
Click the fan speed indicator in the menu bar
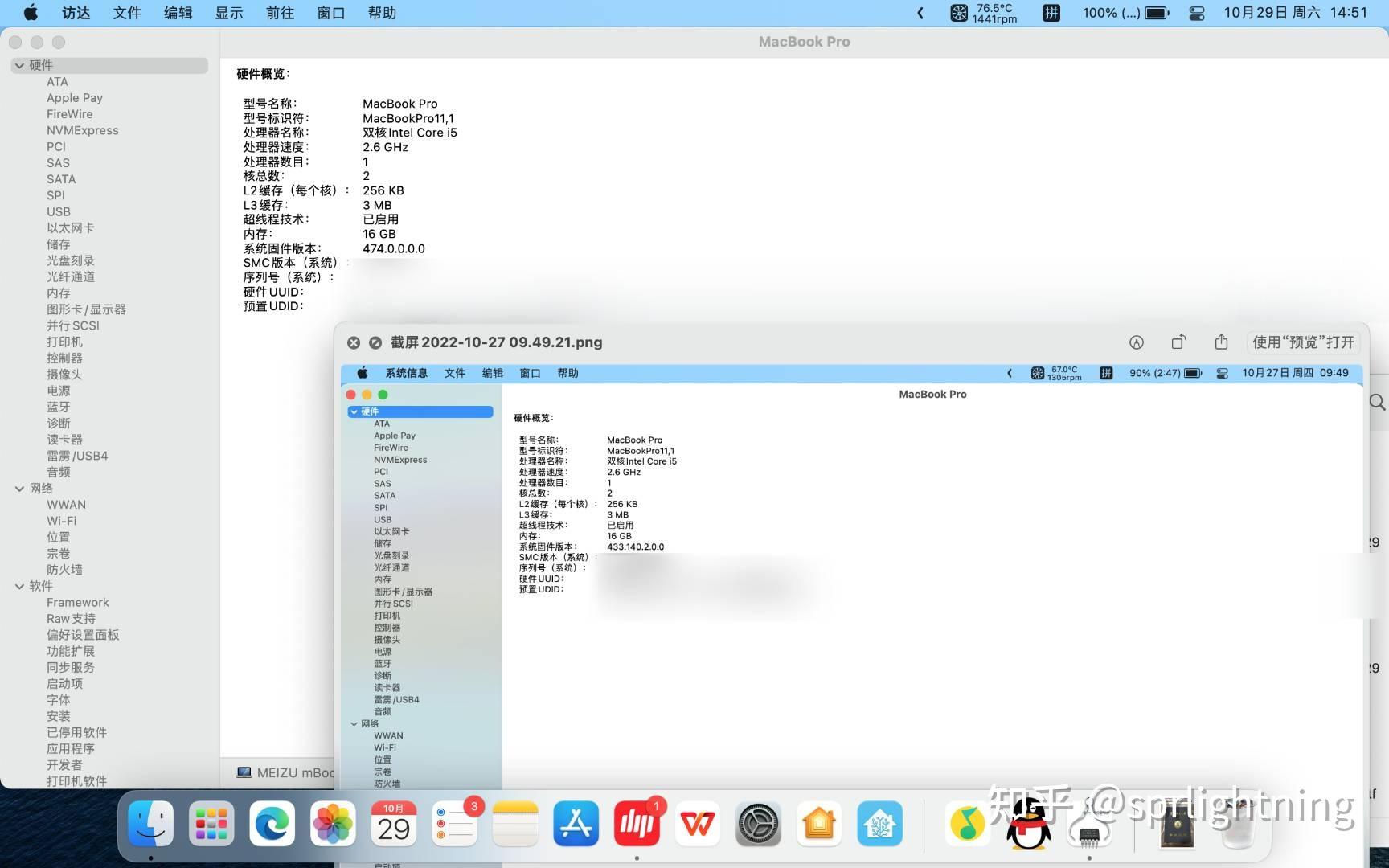(x=981, y=13)
